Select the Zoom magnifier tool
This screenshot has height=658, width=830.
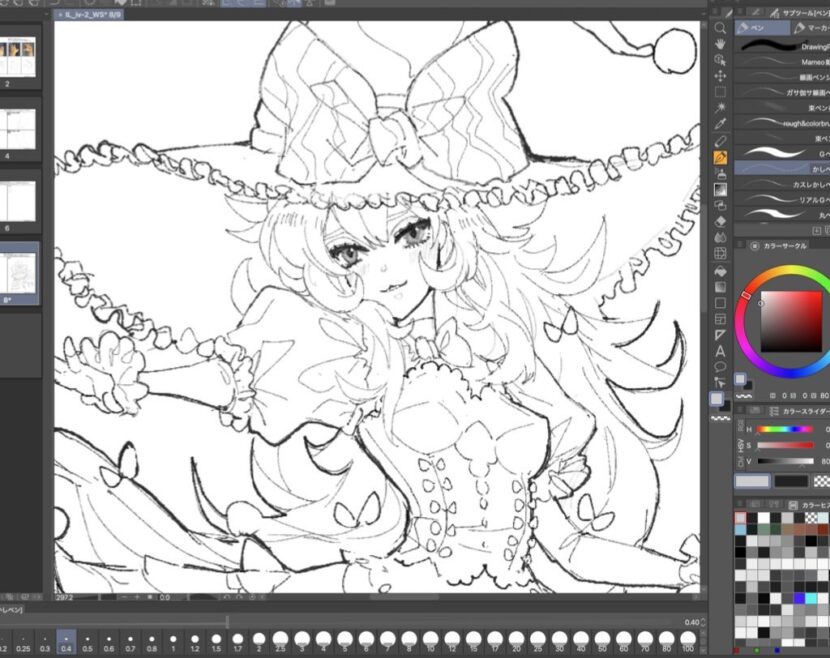[x=720, y=28]
